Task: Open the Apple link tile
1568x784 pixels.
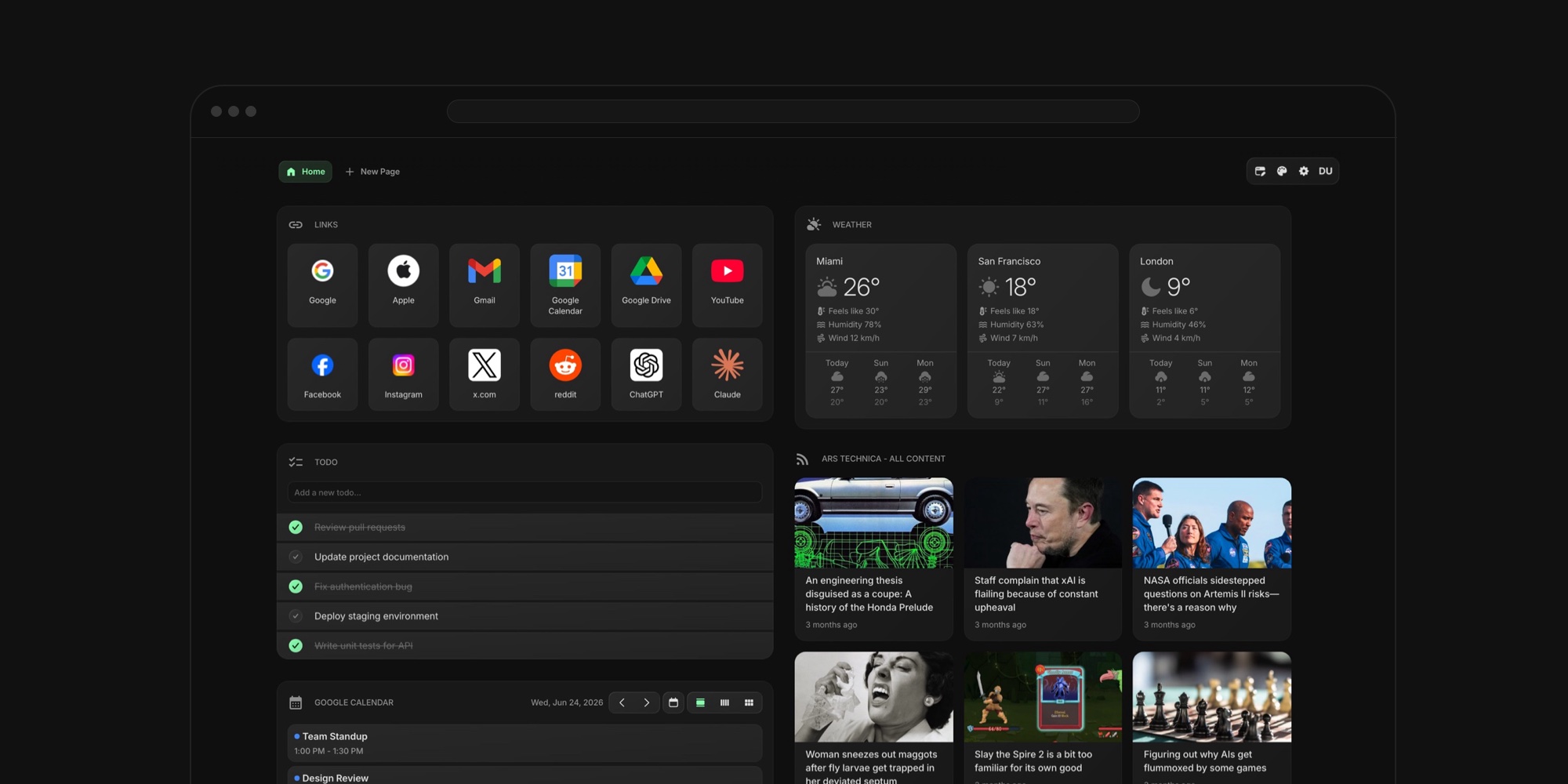Action: coord(403,285)
